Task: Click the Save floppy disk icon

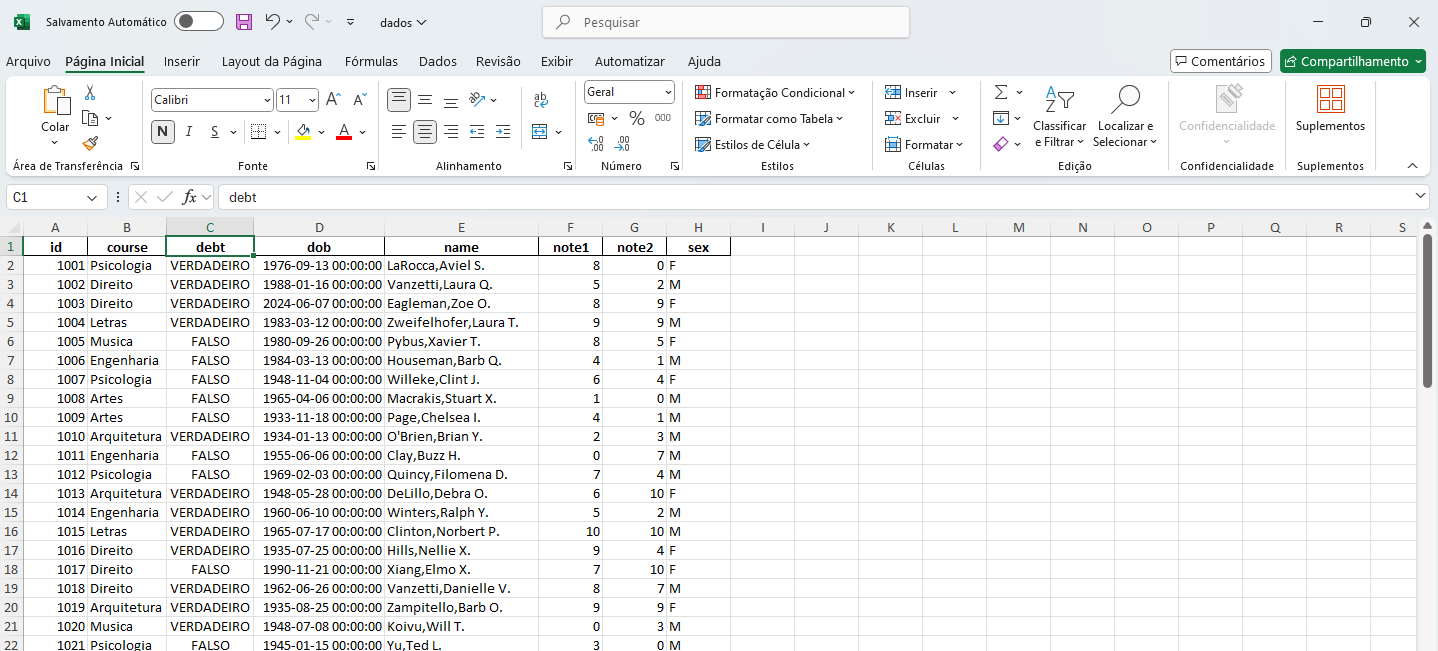Action: (x=244, y=22)
